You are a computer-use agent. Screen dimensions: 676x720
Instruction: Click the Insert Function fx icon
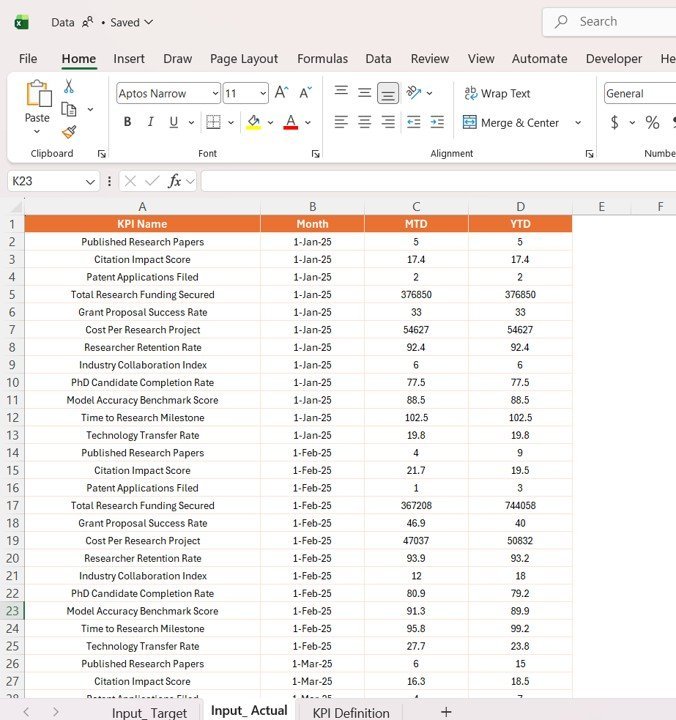[175, 181]
